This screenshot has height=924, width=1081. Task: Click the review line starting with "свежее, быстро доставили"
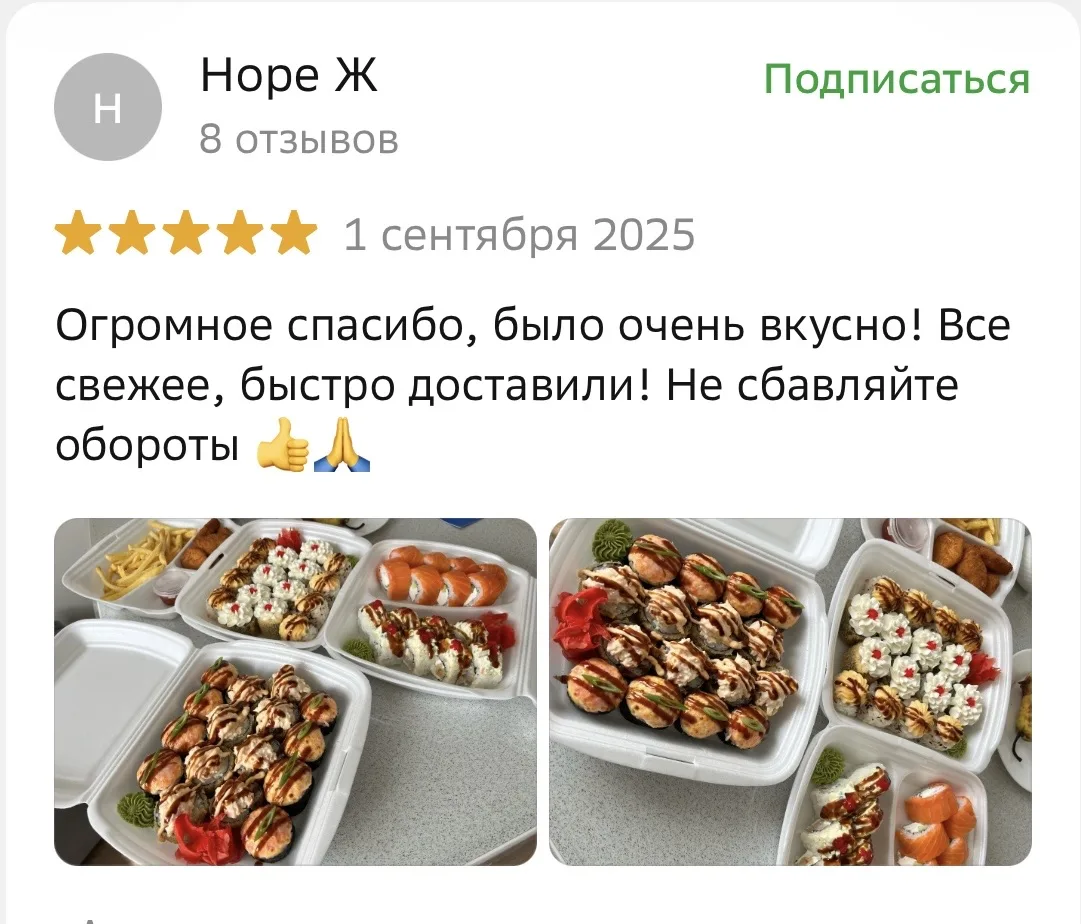(507, 385)
